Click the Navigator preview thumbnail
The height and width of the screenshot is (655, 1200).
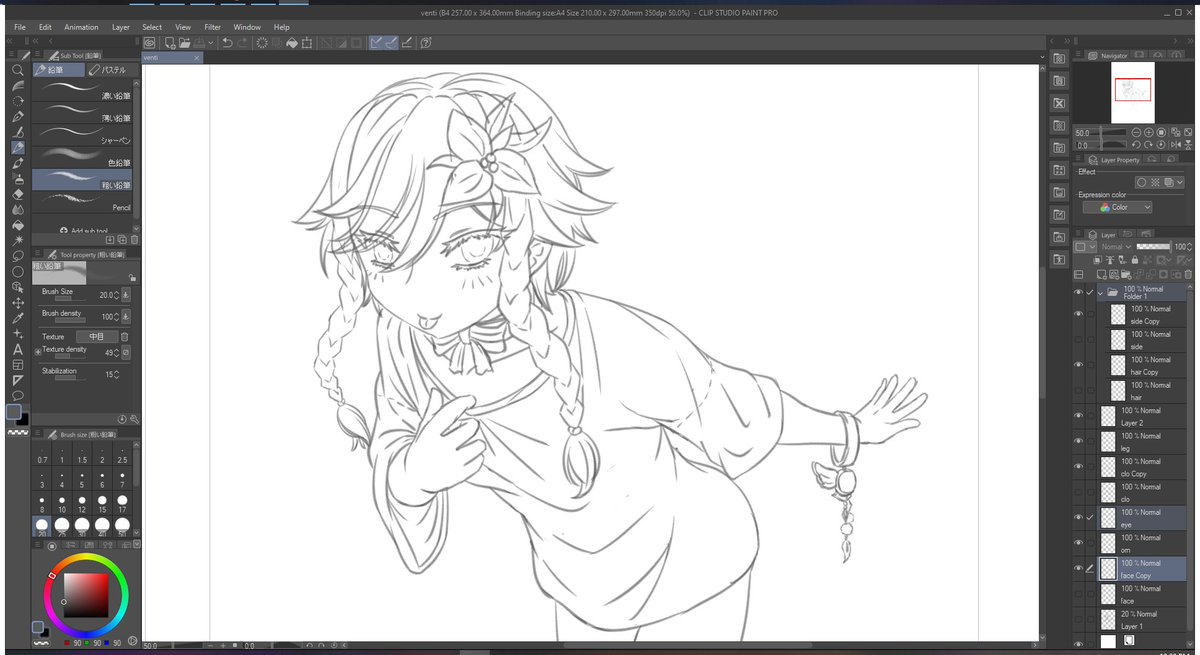coord(1133,93)
